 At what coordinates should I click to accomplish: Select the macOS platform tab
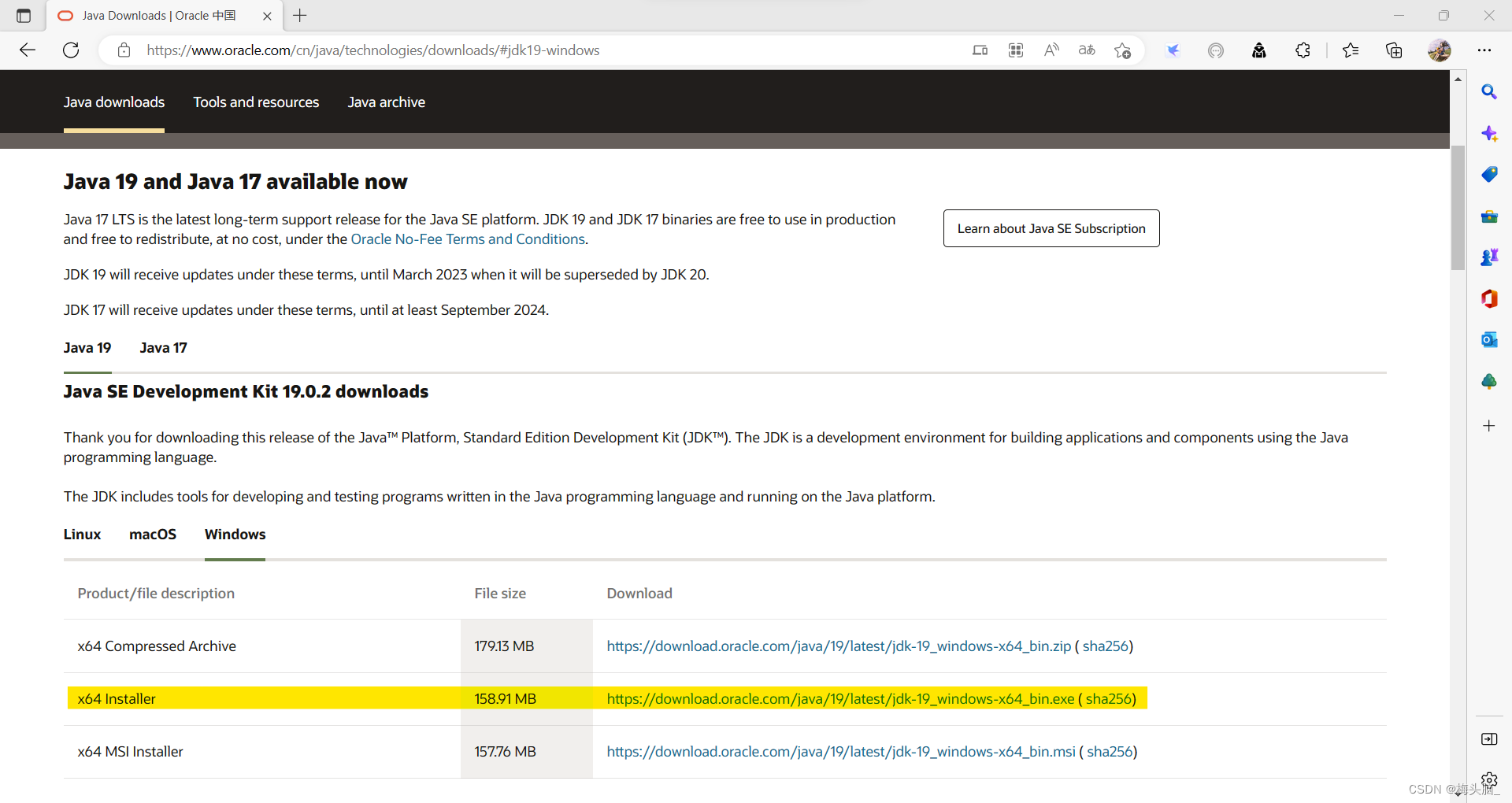153,535
